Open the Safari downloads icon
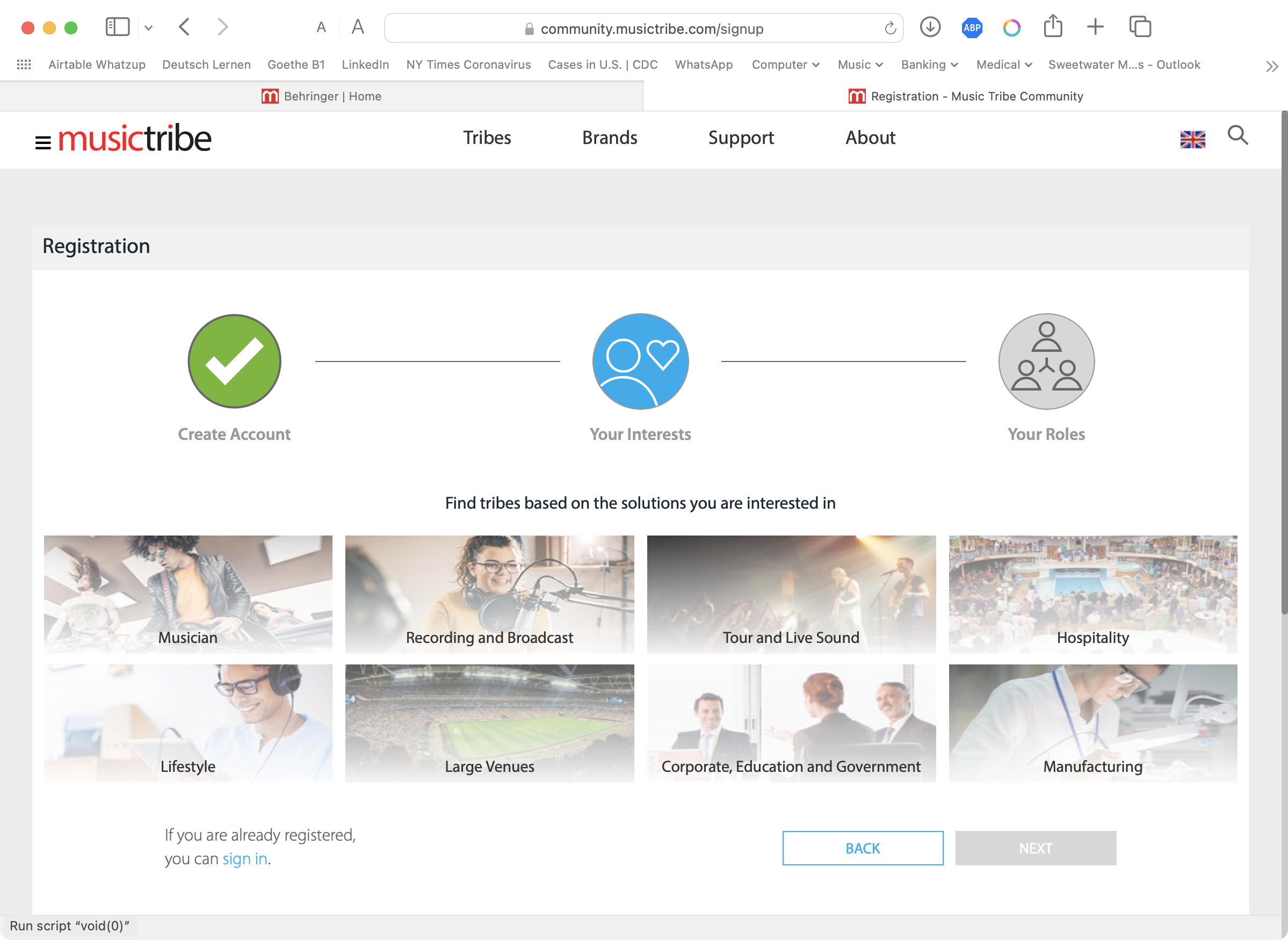Screen dimensions: 1288x940 (930, 27)
